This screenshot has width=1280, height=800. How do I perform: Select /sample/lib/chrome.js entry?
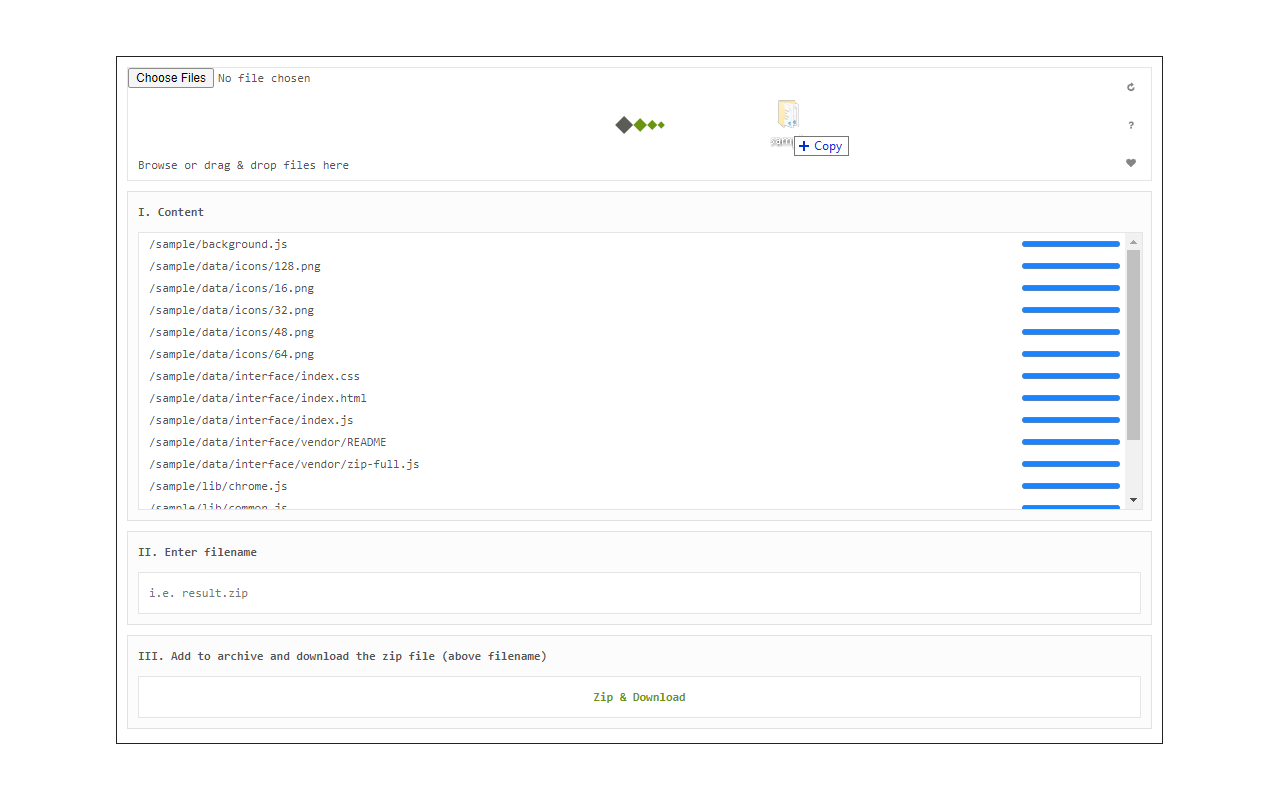click(x=218, y=486)
